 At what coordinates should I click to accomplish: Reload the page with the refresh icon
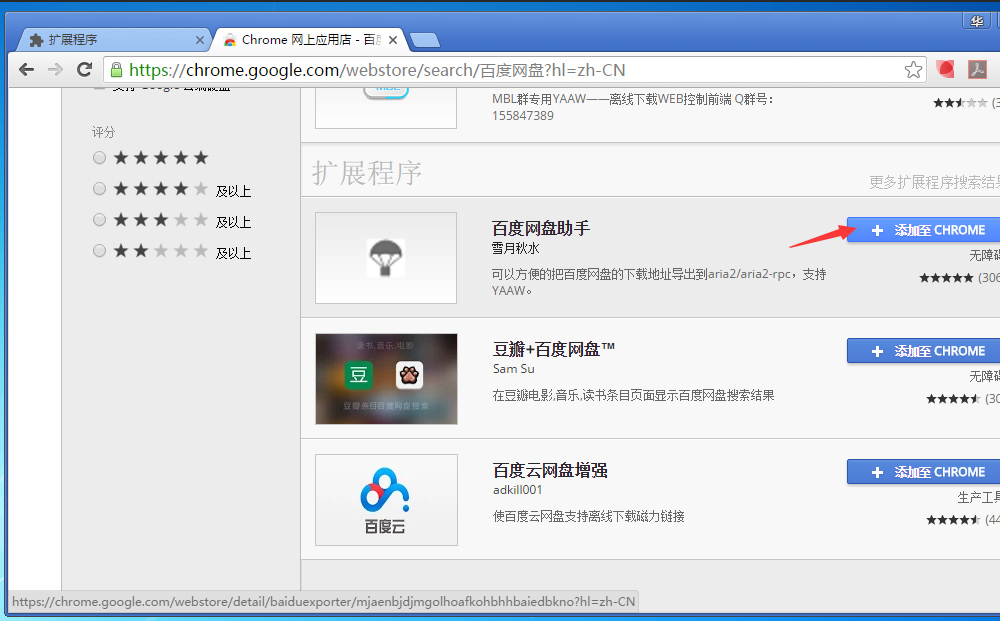tap(84, 70)
